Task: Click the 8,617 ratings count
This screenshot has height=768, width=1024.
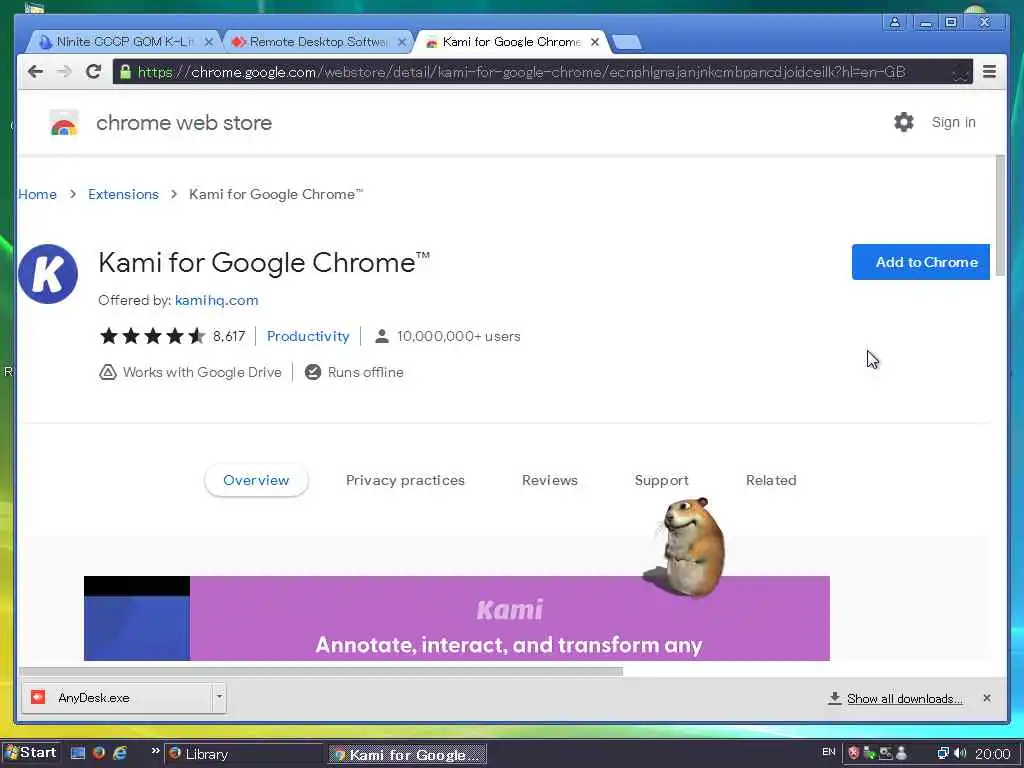Action: [229, 336]
